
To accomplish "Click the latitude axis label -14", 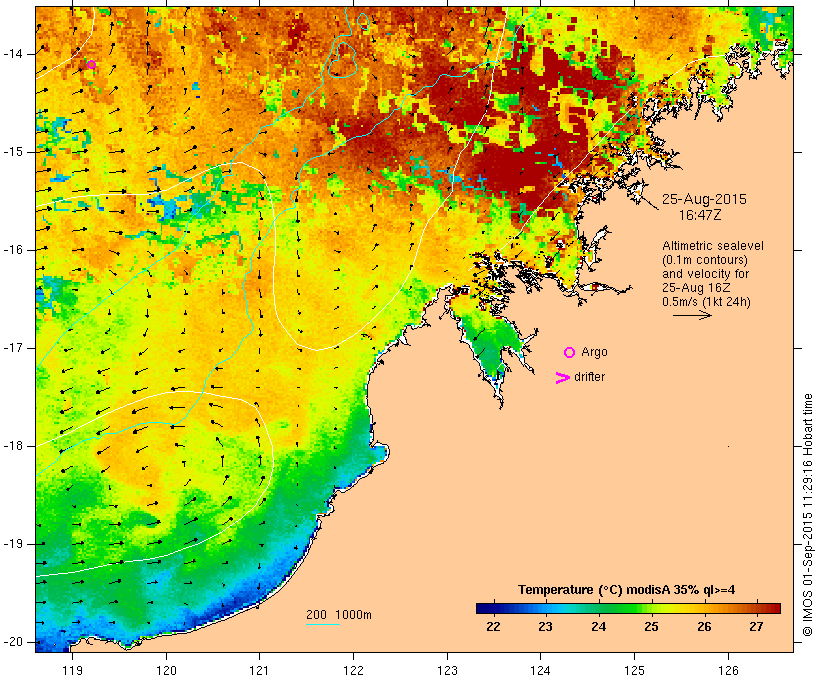I will [x=13, y=54].
